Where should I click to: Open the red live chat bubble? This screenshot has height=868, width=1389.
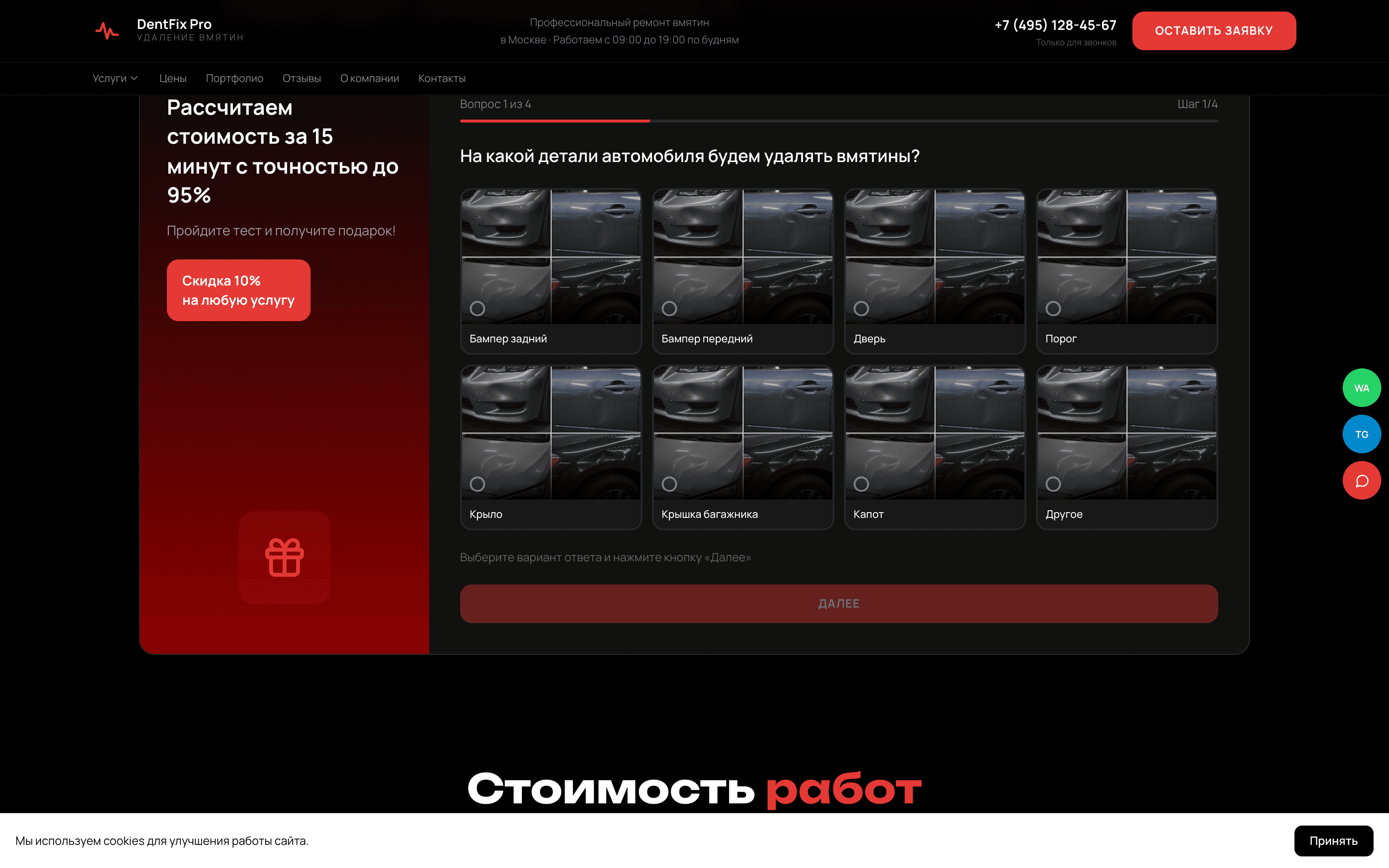1362,480
